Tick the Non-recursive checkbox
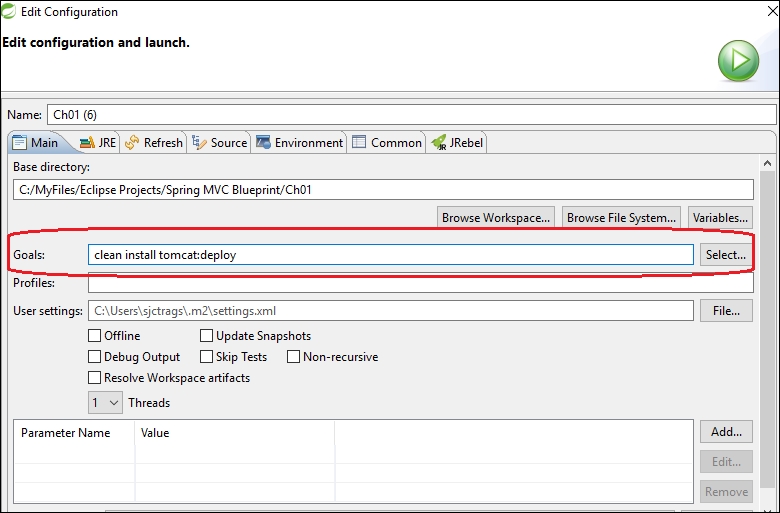780x513 pixels. 294,357
